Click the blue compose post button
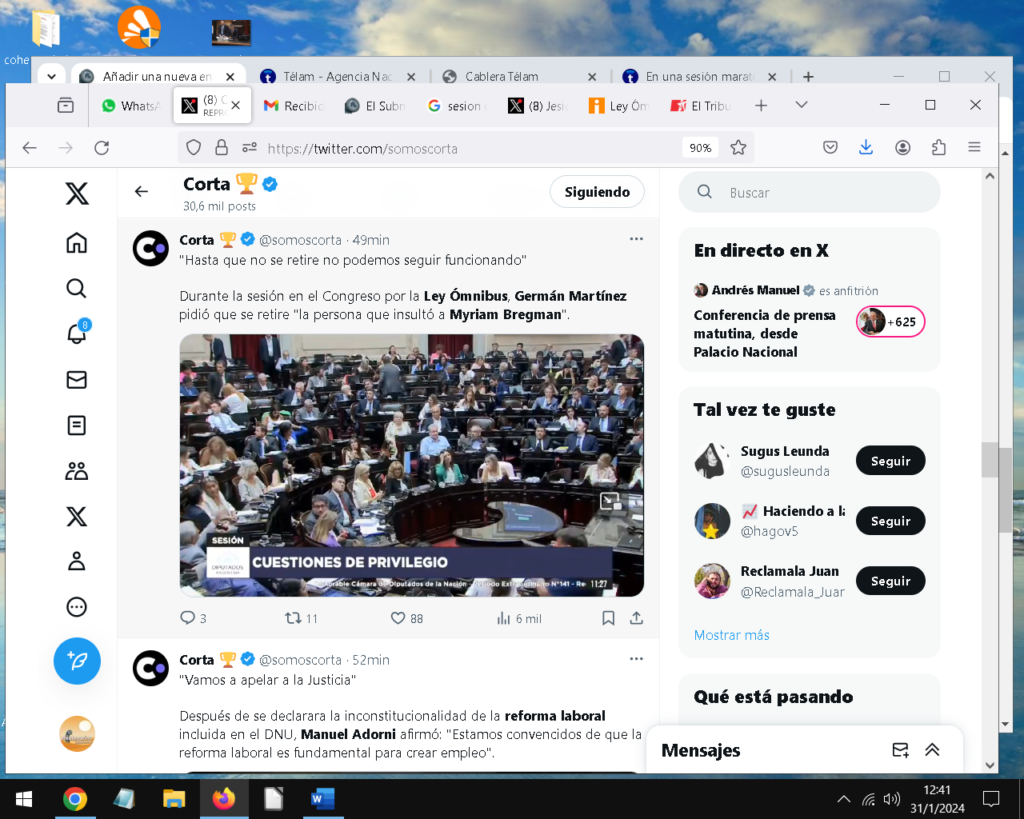The width and height of the screenshot is (1024, 819). coord(77,661)
